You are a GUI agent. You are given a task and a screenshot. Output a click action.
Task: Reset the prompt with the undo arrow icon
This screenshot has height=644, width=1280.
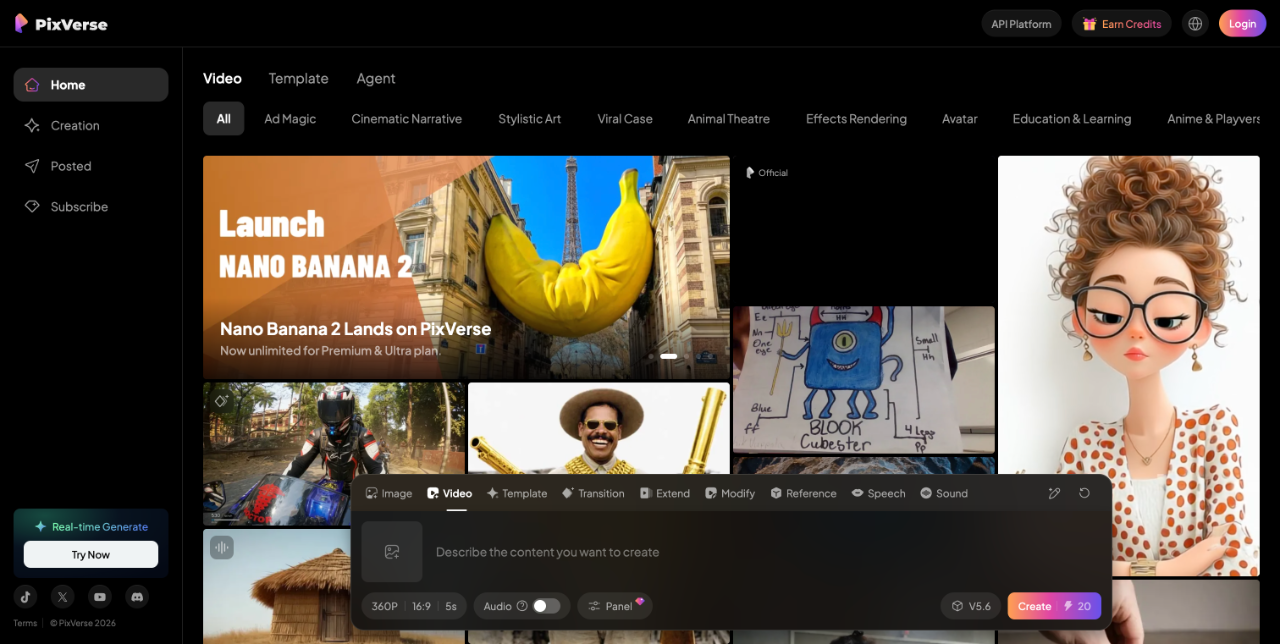pos(1084,493)
